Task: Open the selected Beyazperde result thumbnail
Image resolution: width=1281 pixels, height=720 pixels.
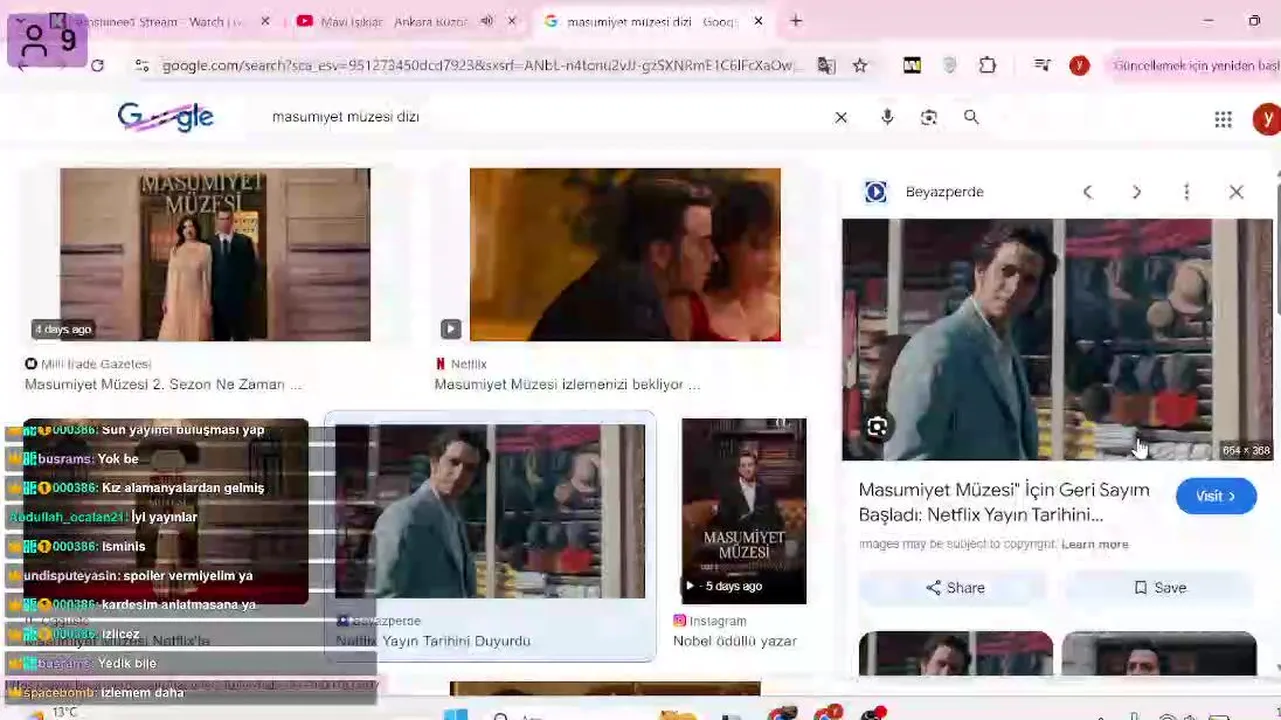Action: 490,511
